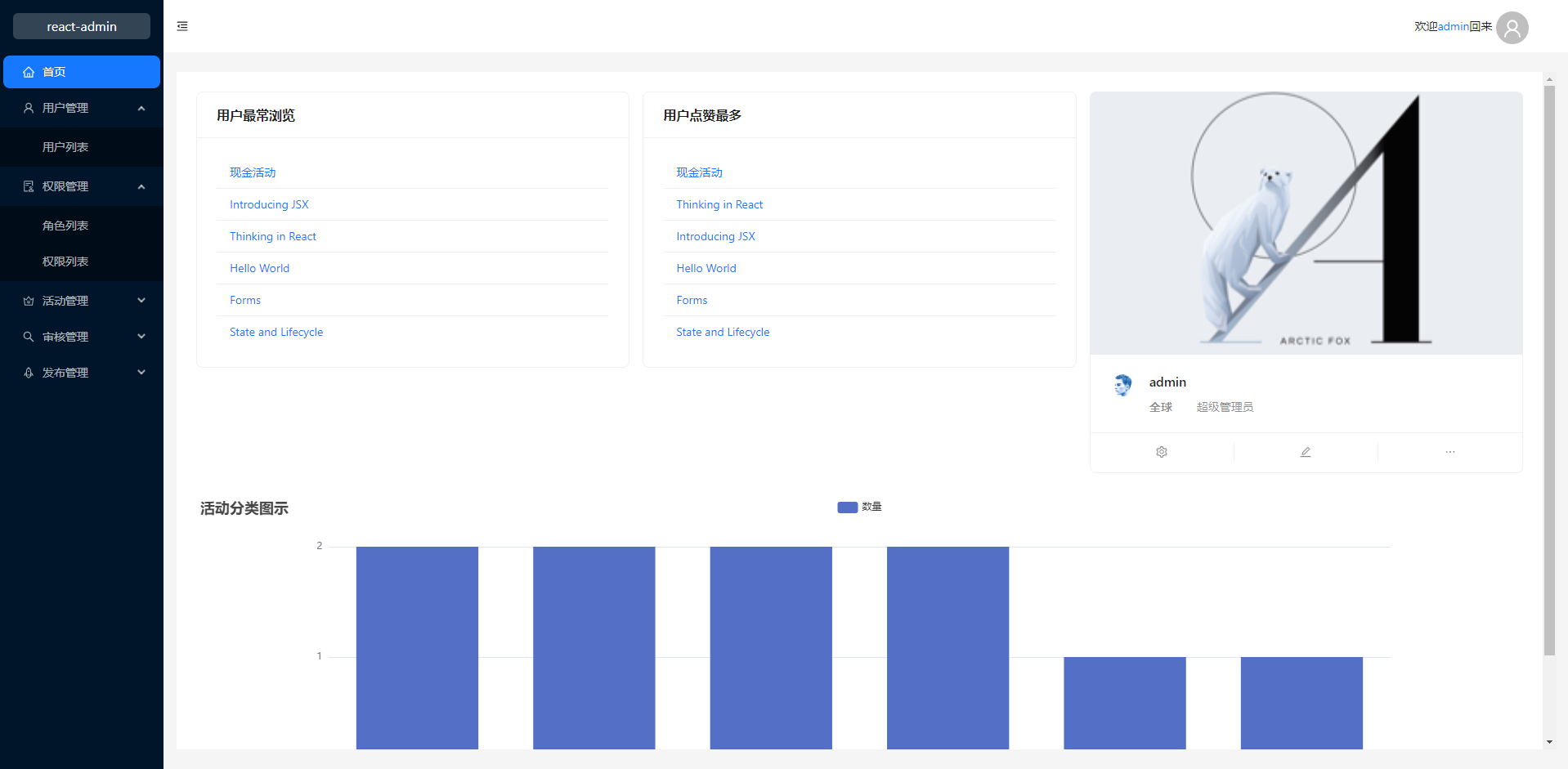Expand the 发布管理 submenu arrow
1568x769 pixels.
click(141, 373)
